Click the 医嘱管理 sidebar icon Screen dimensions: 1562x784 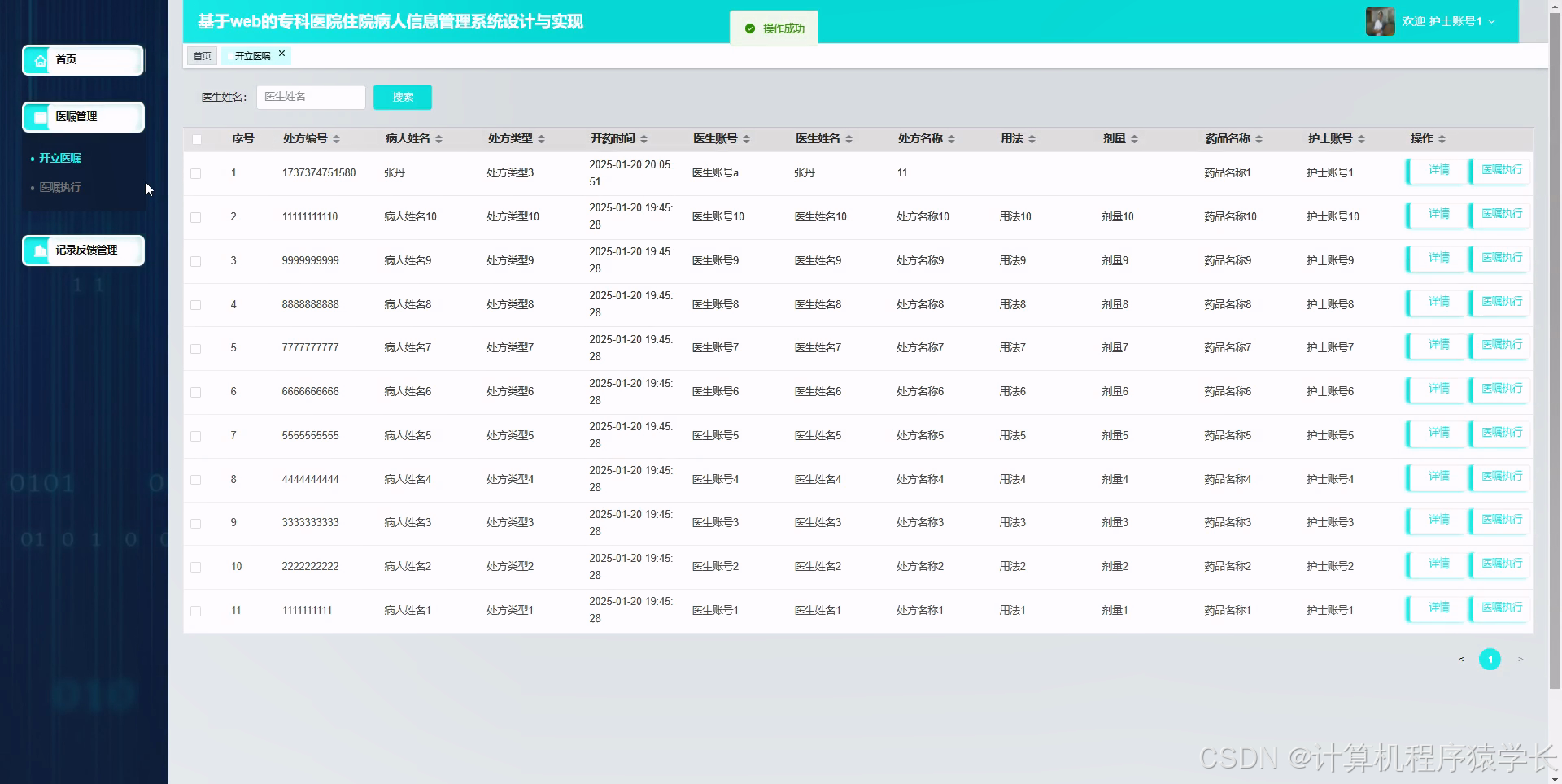[40, 117]
